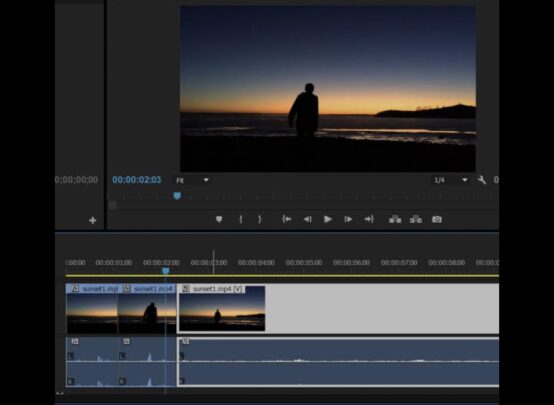Click 00:00:06:00 on the time ruler
The image size is (554, 405).
tap(352, 263)
